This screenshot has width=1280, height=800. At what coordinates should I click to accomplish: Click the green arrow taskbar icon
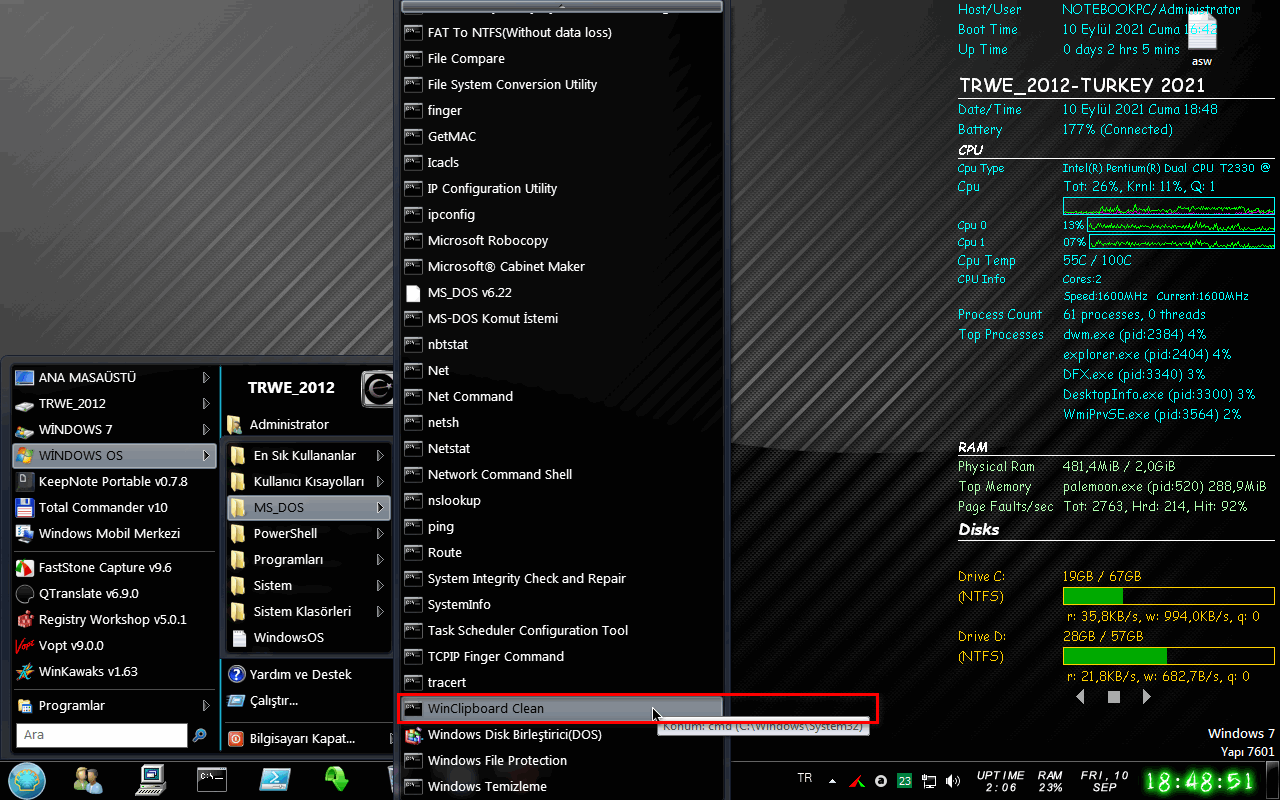(337, 779)
